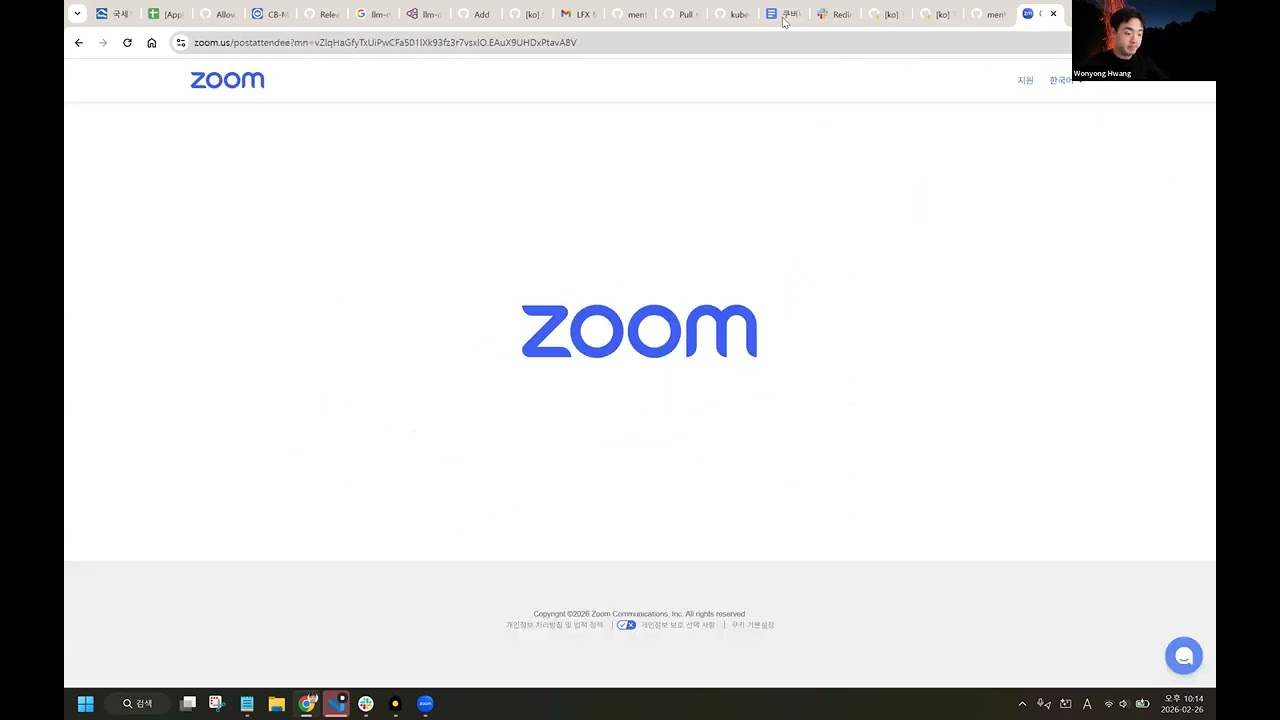Open File Explorer from the taskbar
Screen dimensions: 1280x720
[x=277, y=704]
